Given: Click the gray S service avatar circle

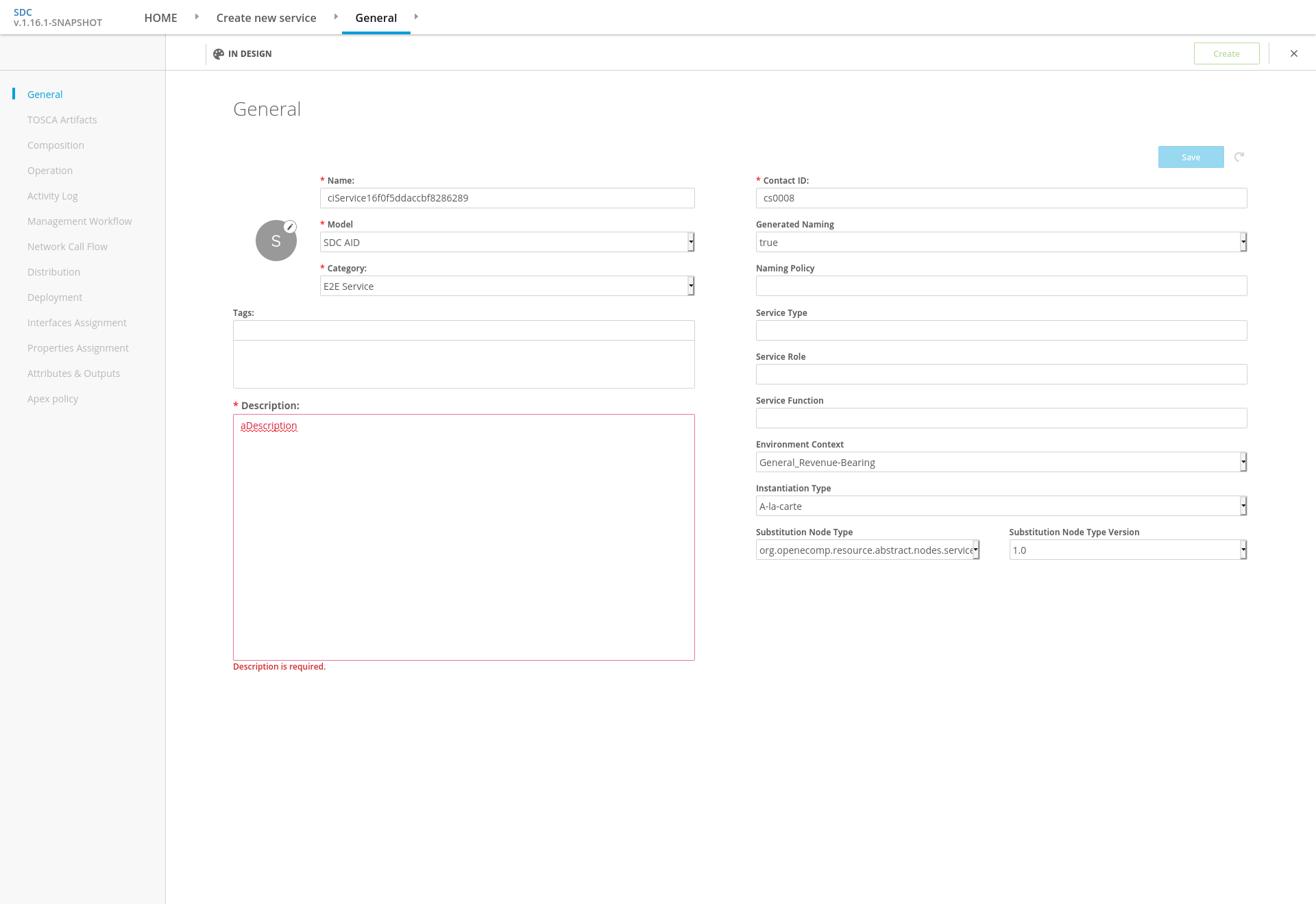Looking at the screenshot, I should point(276,241).
